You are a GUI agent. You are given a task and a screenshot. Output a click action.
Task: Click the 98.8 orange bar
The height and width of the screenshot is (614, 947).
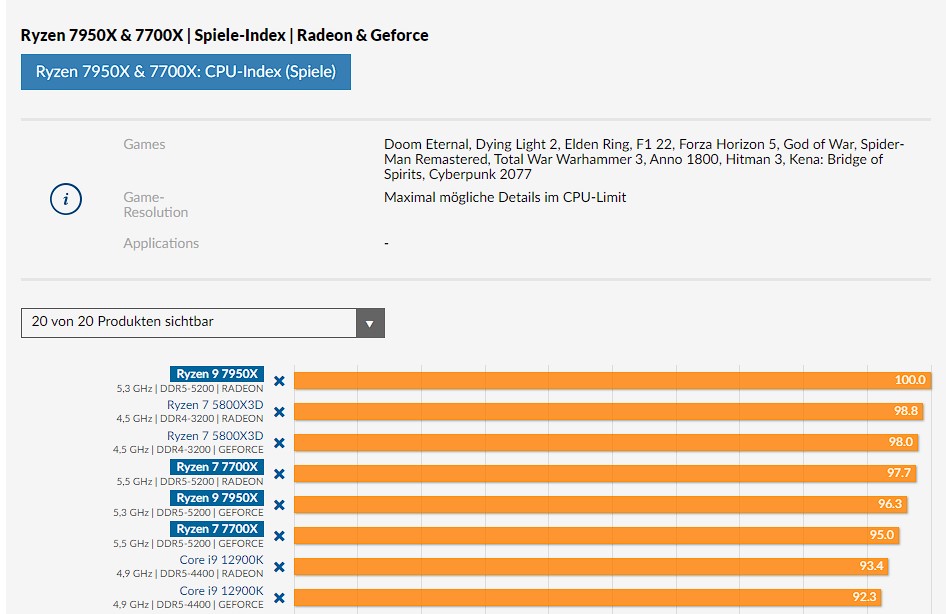609,411
